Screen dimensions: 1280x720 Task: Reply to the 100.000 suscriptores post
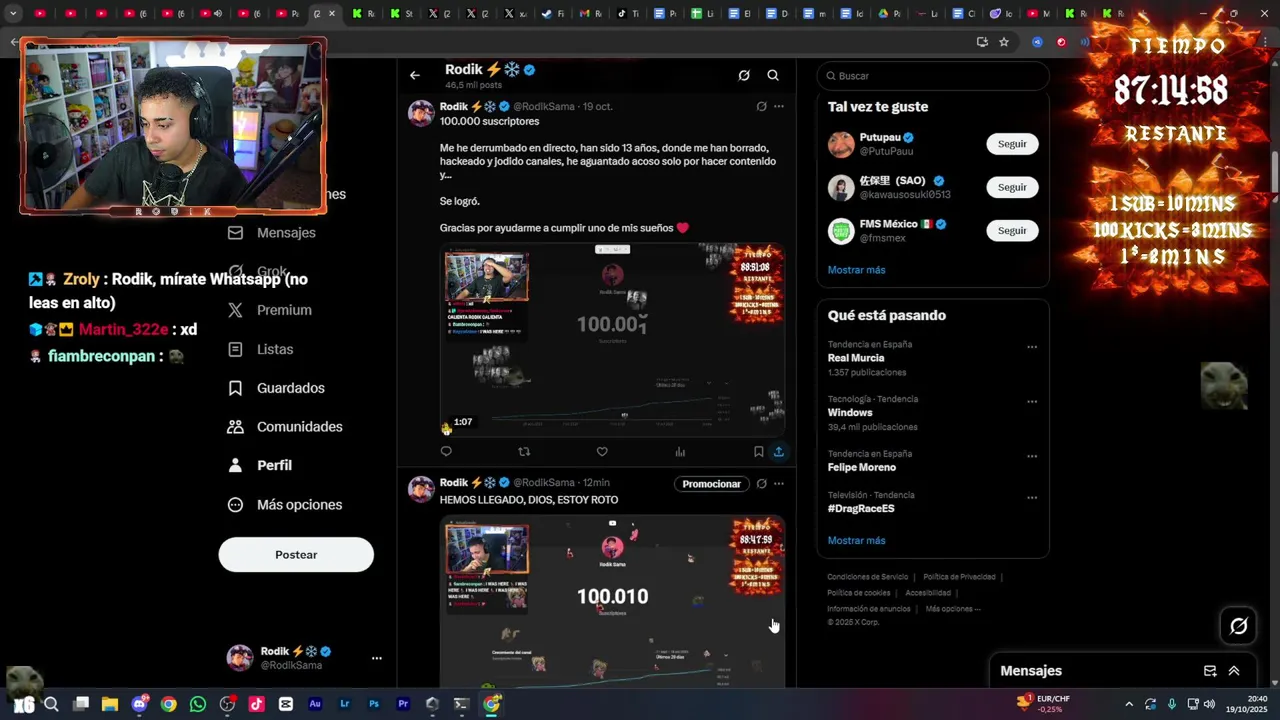pos(446,452)
